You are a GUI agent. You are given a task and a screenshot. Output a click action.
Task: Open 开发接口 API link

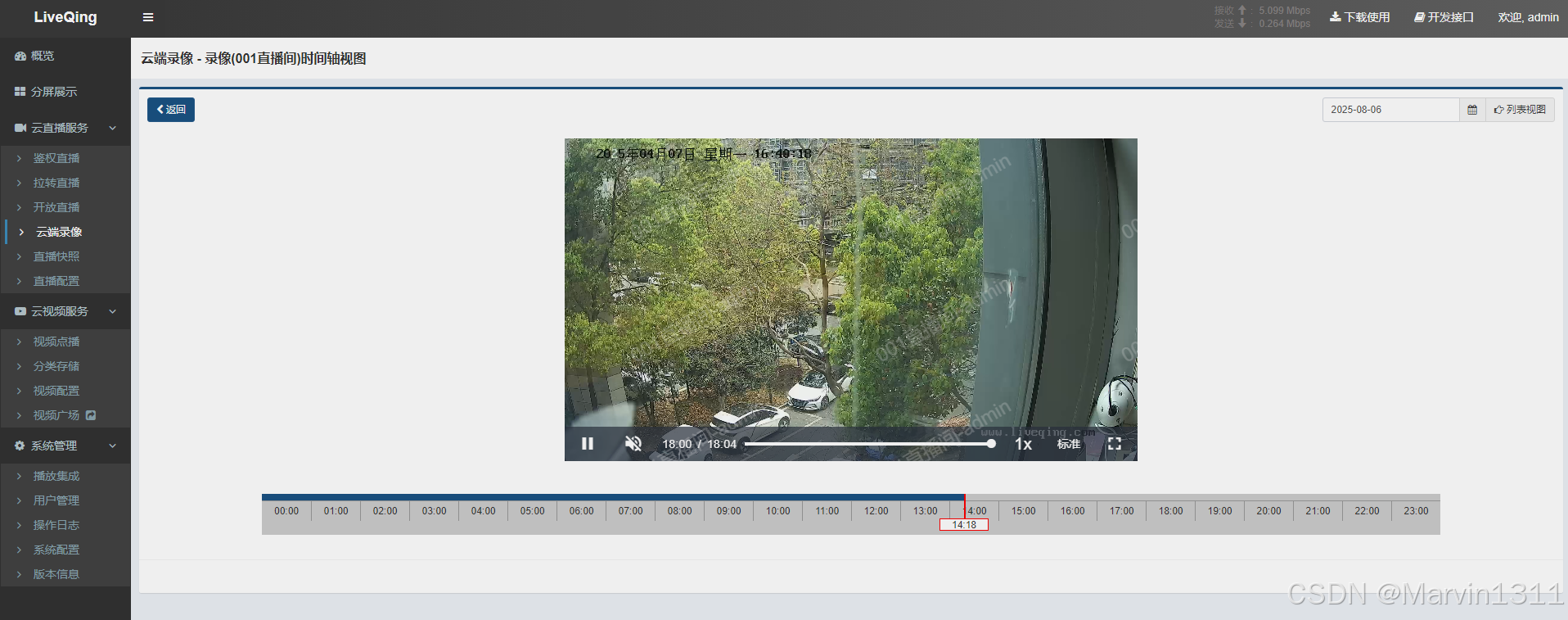[x=1444, y=17]
